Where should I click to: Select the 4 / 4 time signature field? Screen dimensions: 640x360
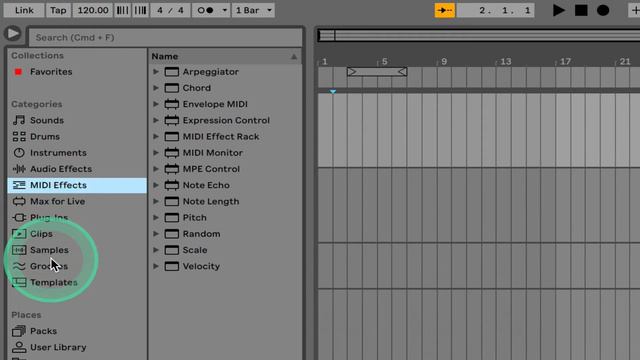[170, 10]
